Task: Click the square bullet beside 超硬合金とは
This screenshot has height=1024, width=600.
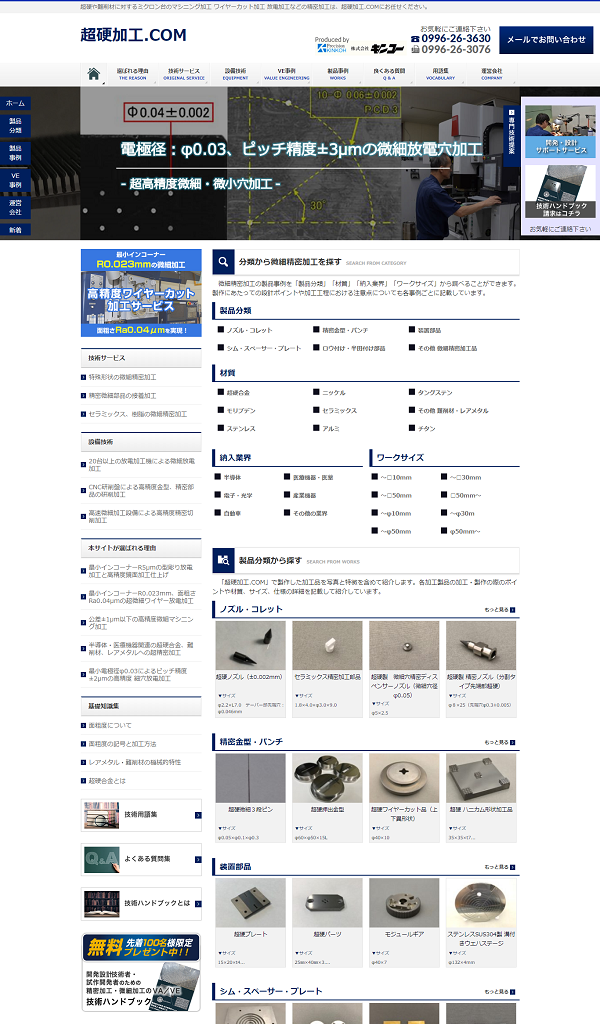Action: pyautogui.click(x=84, y=781)
